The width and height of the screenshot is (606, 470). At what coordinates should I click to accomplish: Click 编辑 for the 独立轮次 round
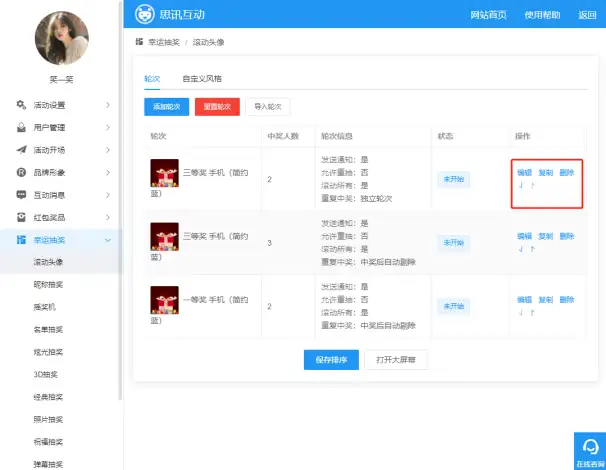click(524, 172)
